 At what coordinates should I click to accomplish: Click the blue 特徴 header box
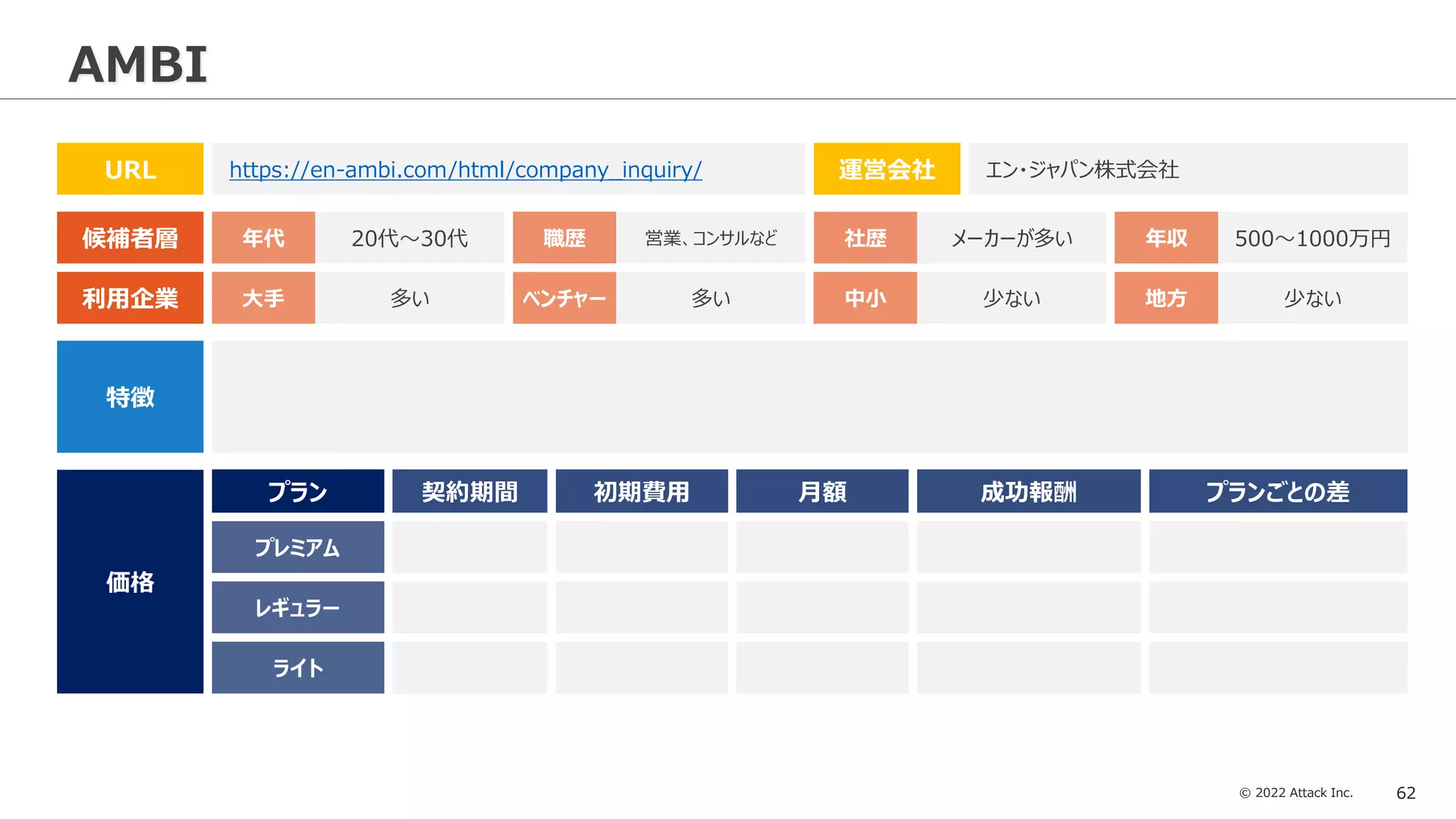[x=130, y=397]
